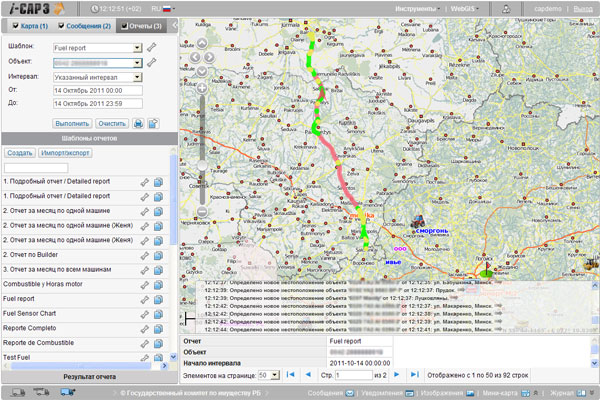Screen dimensions: 600x400
Task: Go to next page of report results
Action: point(397,374)
